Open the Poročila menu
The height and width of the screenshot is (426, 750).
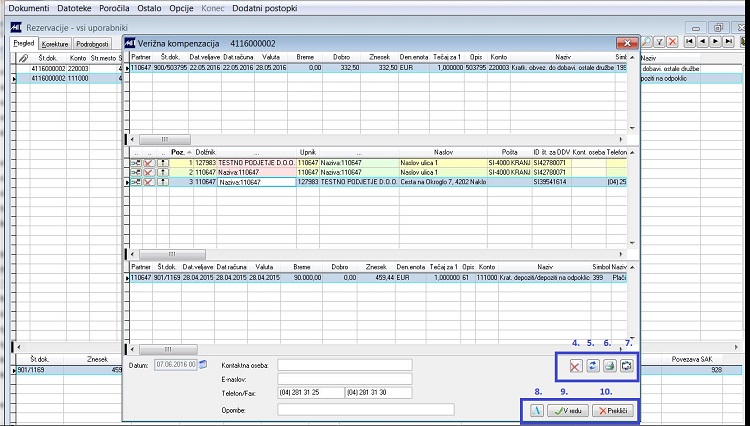(114, 8)
